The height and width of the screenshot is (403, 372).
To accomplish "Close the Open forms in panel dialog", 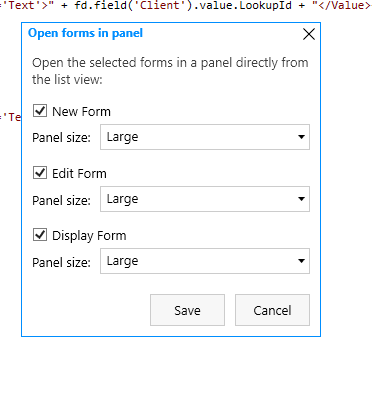I will (x=309, y=34).
